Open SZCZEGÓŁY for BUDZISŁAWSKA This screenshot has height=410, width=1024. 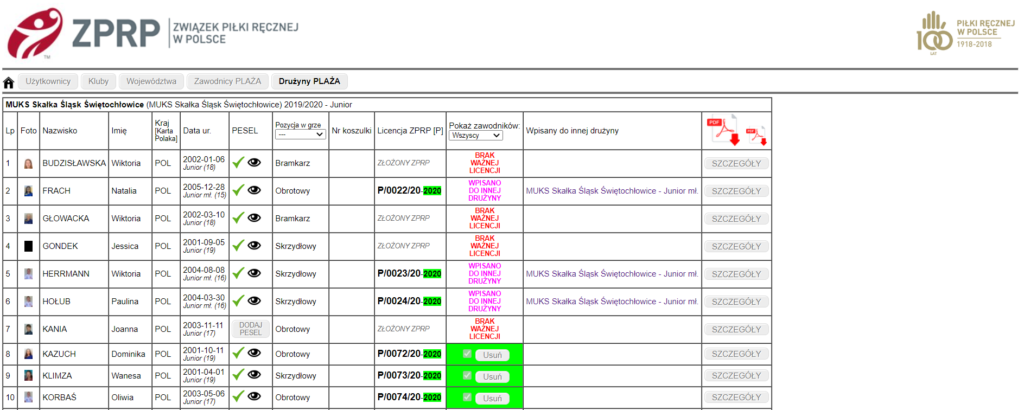(x=736, y=164)
